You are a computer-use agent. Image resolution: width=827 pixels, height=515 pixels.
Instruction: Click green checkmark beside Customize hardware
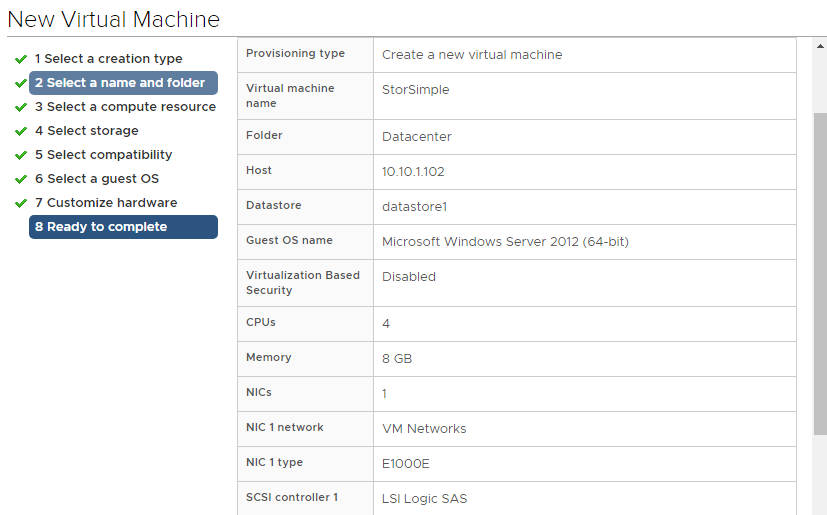pyautogui.click(x=21, y=203)
